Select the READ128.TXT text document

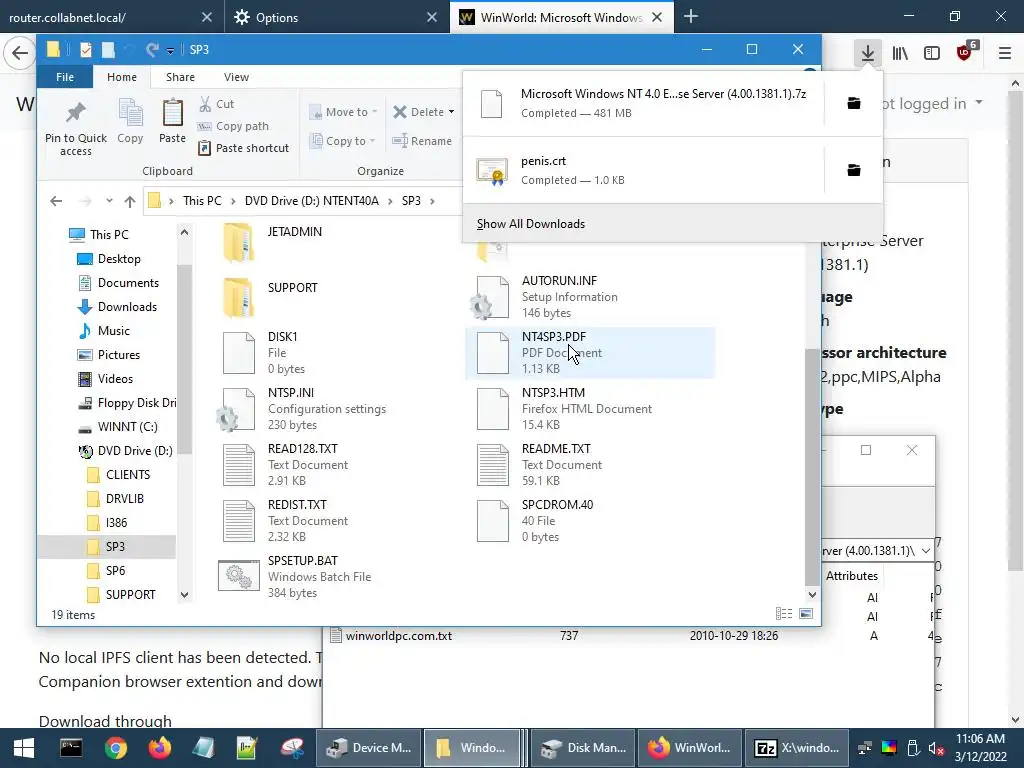287,465
